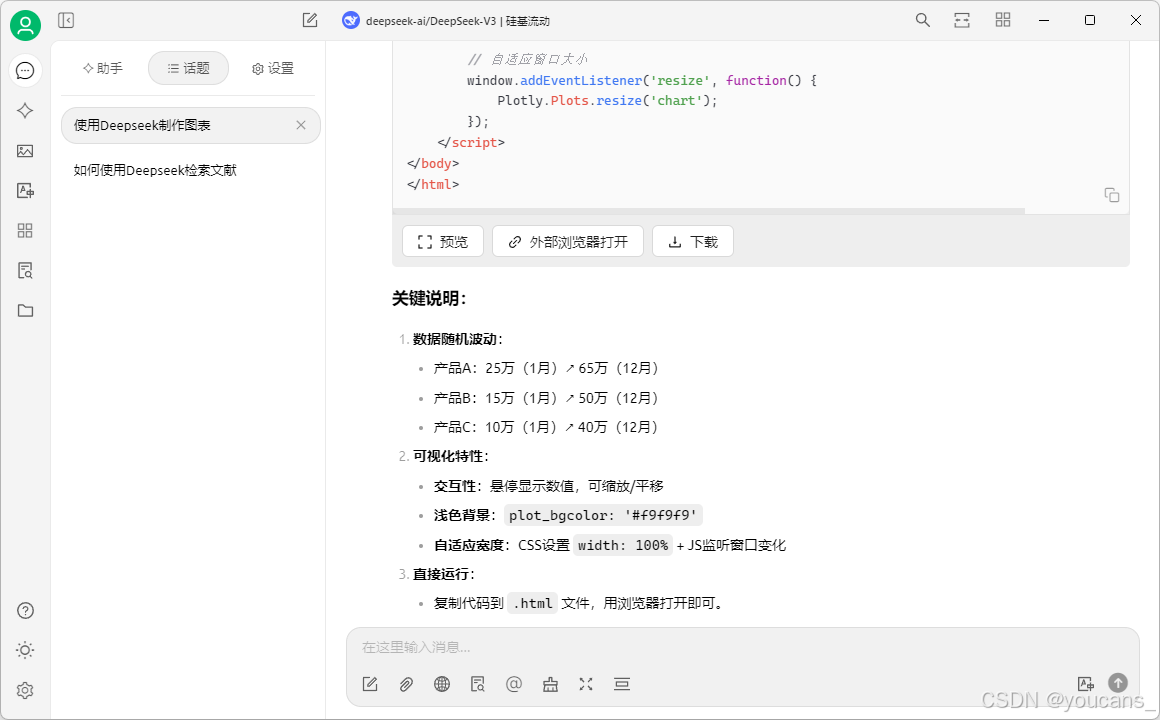1160x720 pixels.
Task: Delete topic 使用Deepseek制作图表 with X
Action: coord(301,125)
